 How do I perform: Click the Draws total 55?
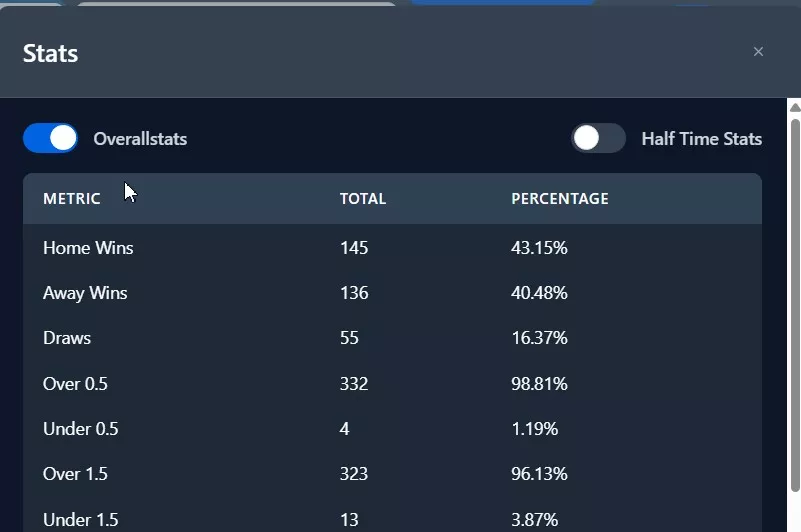click(349, 338)
